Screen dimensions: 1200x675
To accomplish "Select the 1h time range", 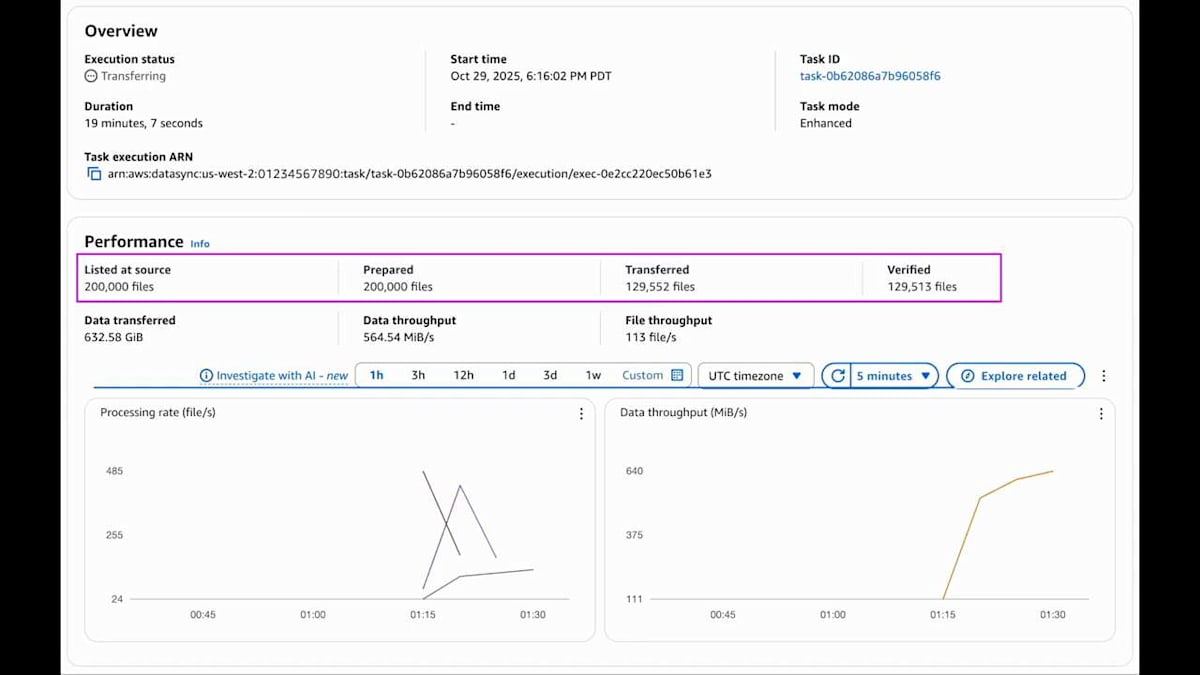I will pos(377,376).
